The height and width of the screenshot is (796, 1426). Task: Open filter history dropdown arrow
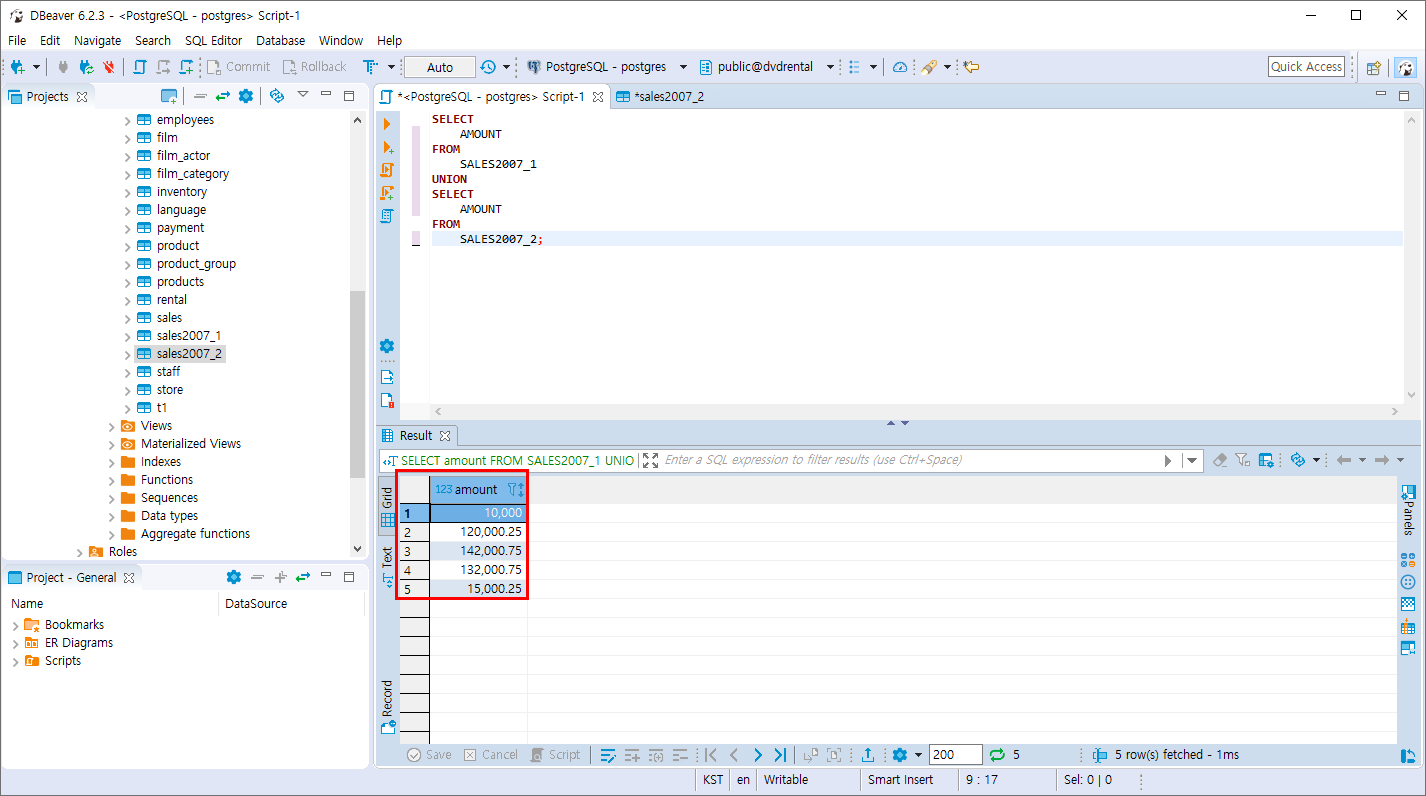pos(1192,460)
